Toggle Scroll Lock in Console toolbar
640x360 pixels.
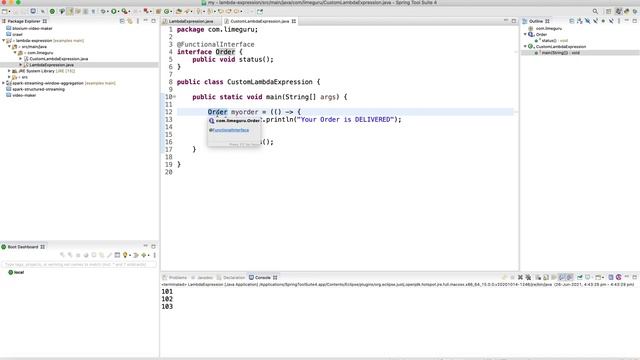[546, 278]
